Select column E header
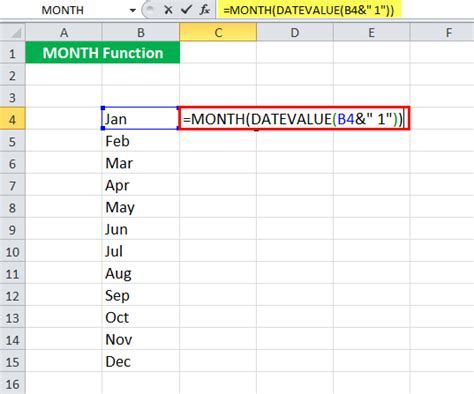The height and width of the screenshot is (394, 474). [x=371, y=33]
